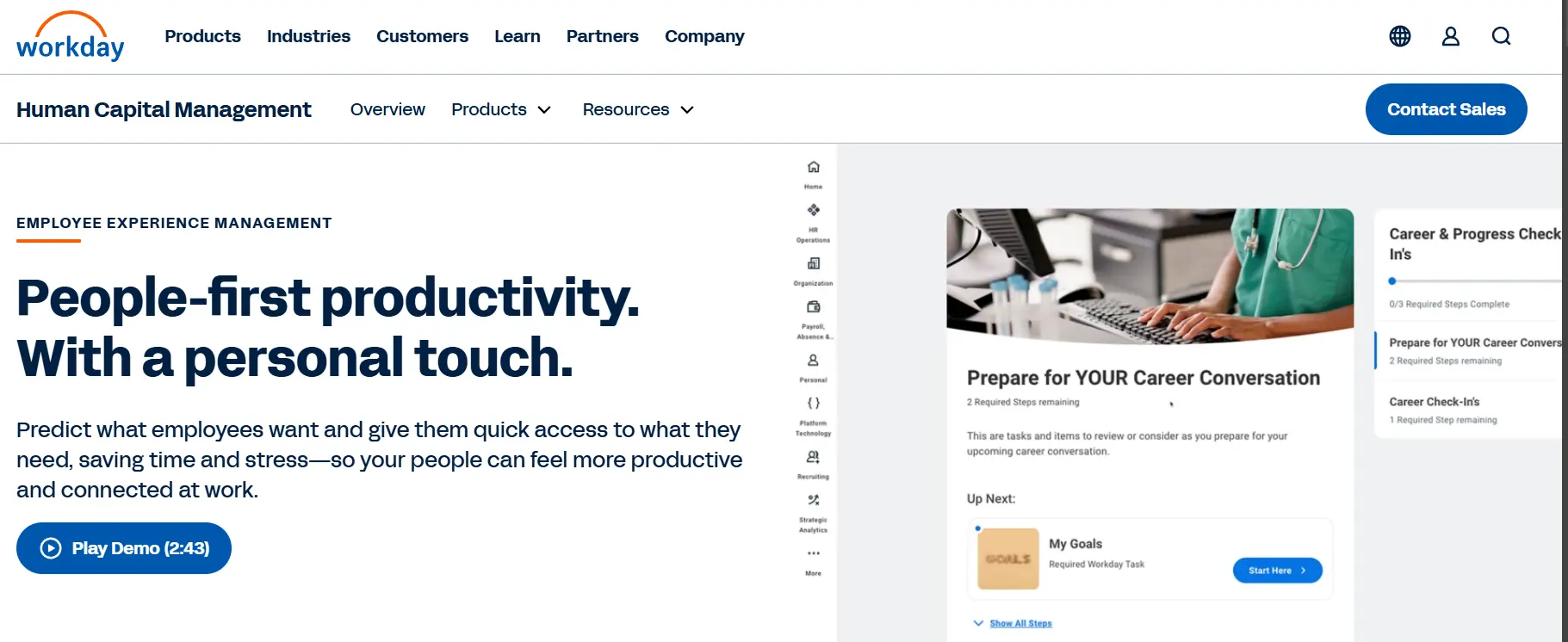Select the HR Operations sidebar icon
The image size is (1568, 642).
click(813, 211)
